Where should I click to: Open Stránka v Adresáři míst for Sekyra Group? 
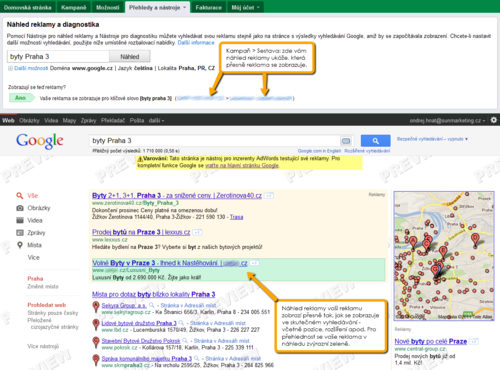[189, 305]
